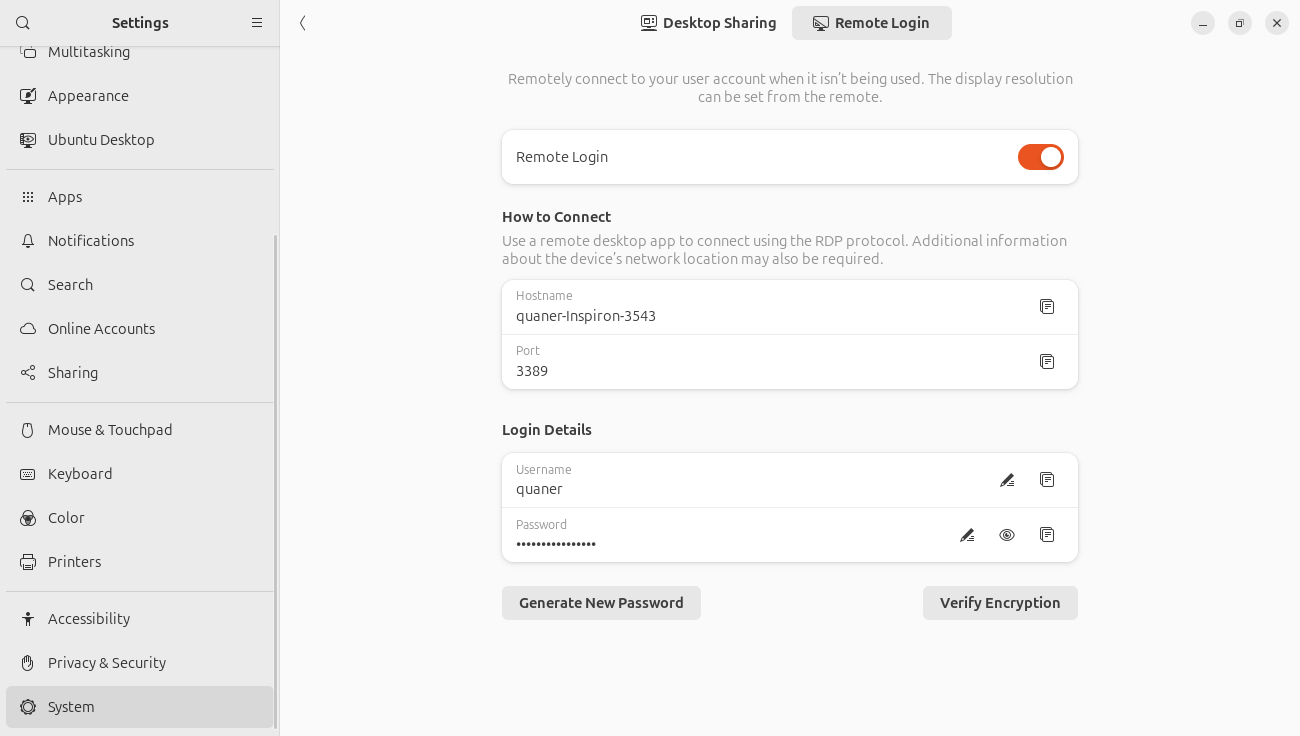Edit the username with pencil icon

[x=1007, y=480]
